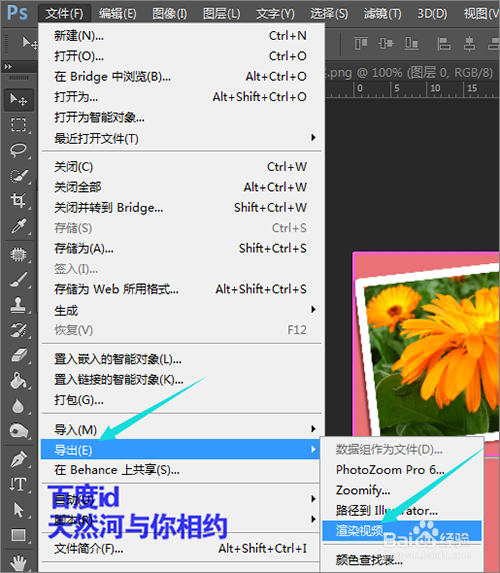Choose 关闭并转到 Bridge...
The width and height of the screenshot is (500, 573).
tap(181, 208)
